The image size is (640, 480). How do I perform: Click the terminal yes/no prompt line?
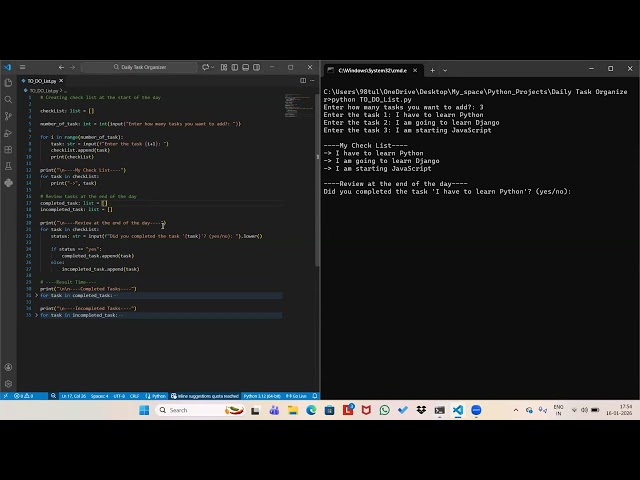click(x=447, y=191)
